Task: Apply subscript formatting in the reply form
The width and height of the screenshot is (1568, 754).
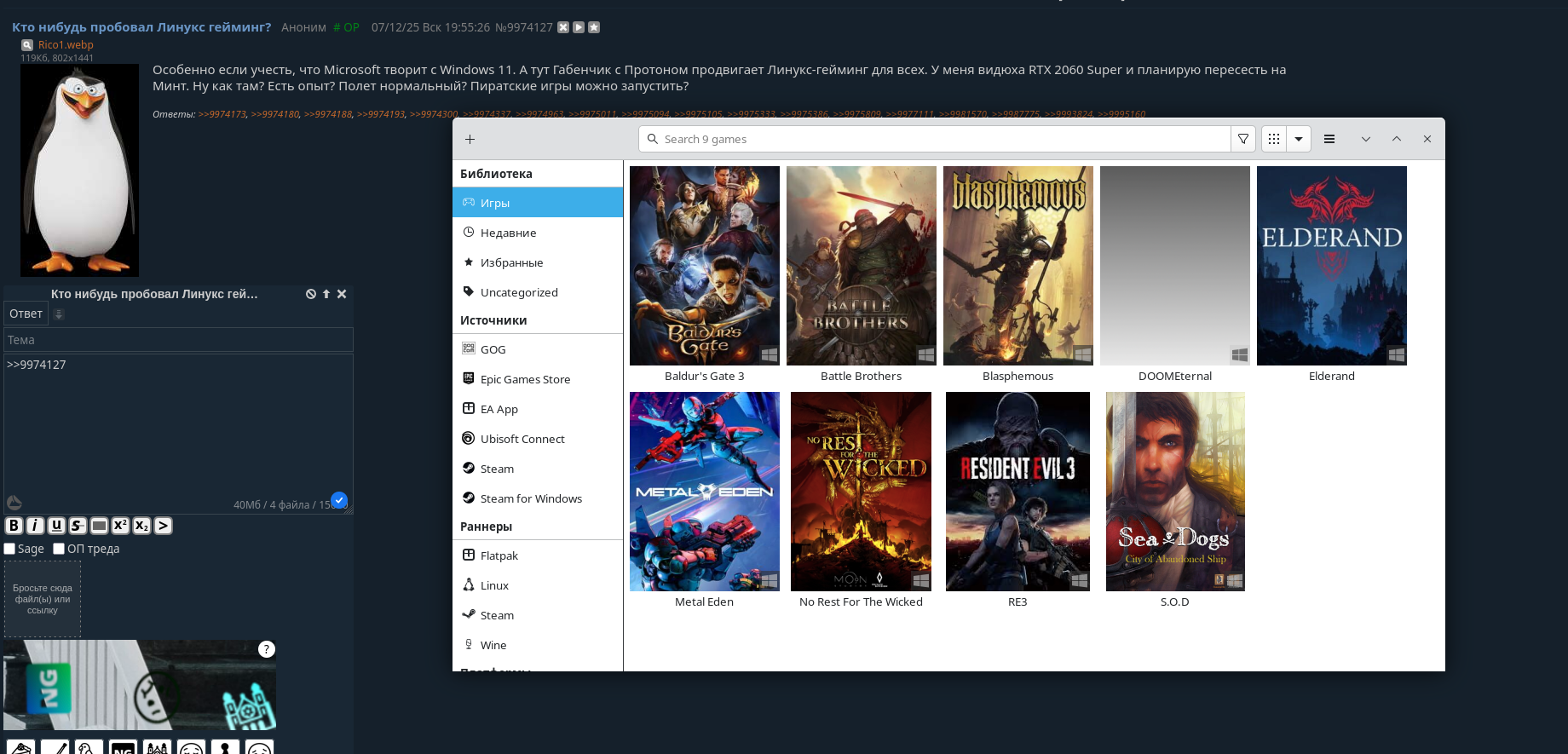Action: point(141,526)
